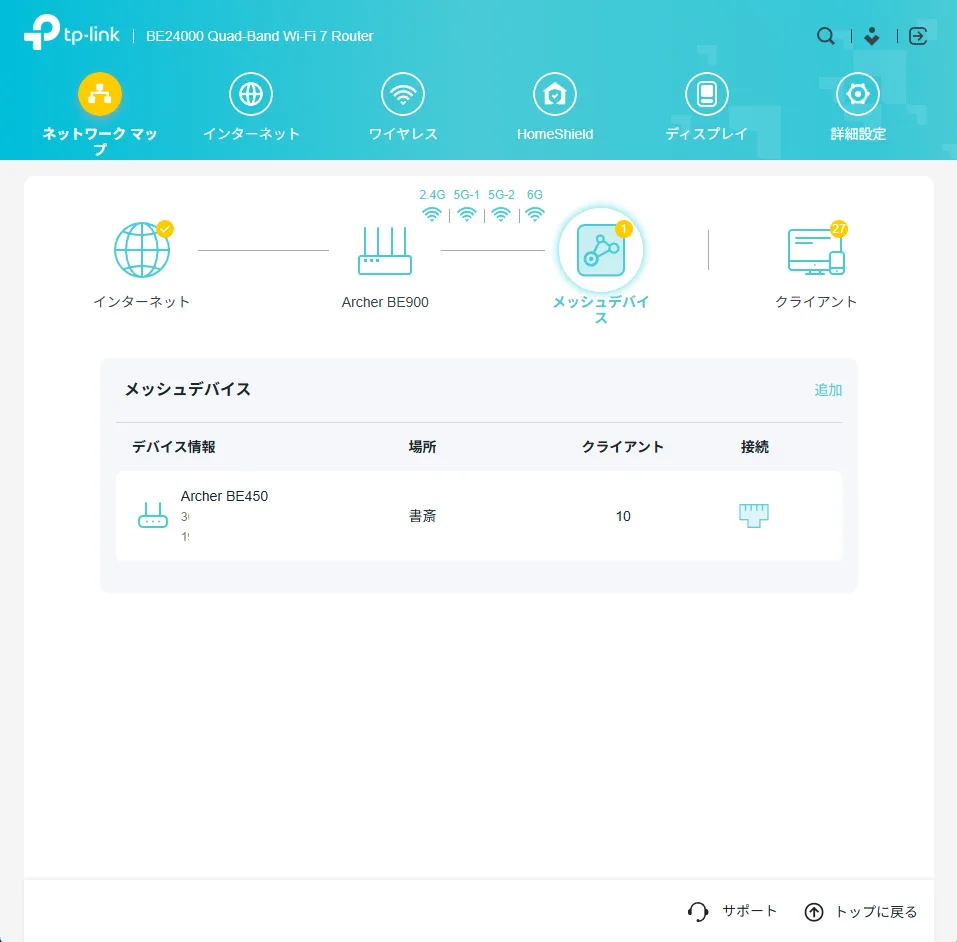Select the メッシュデバイス icon in network map
The width and height of the screenshot is (957, 942).
pos(601,250)
